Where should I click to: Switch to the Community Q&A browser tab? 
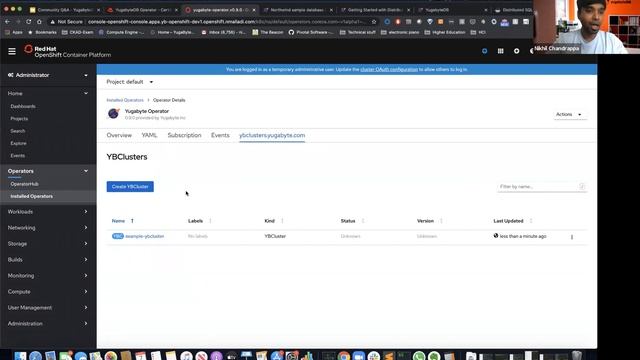point(63,10)
